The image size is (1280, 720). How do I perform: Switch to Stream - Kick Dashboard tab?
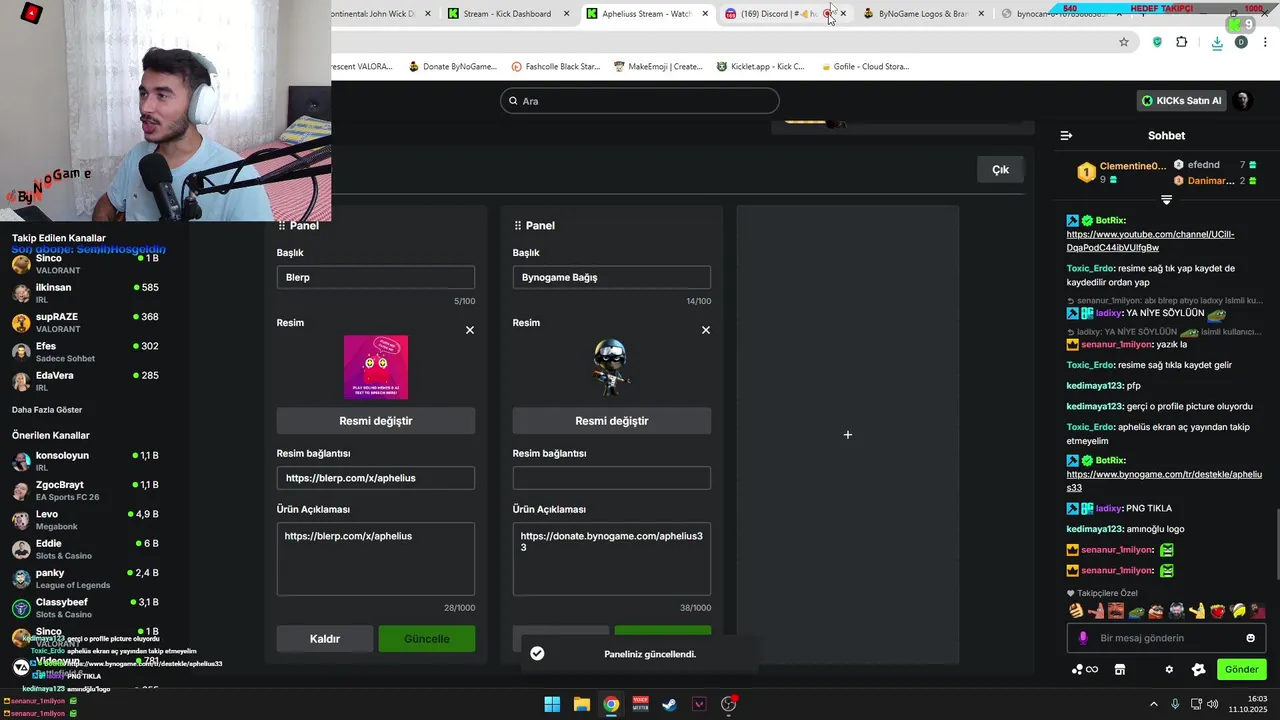(509, 14)
